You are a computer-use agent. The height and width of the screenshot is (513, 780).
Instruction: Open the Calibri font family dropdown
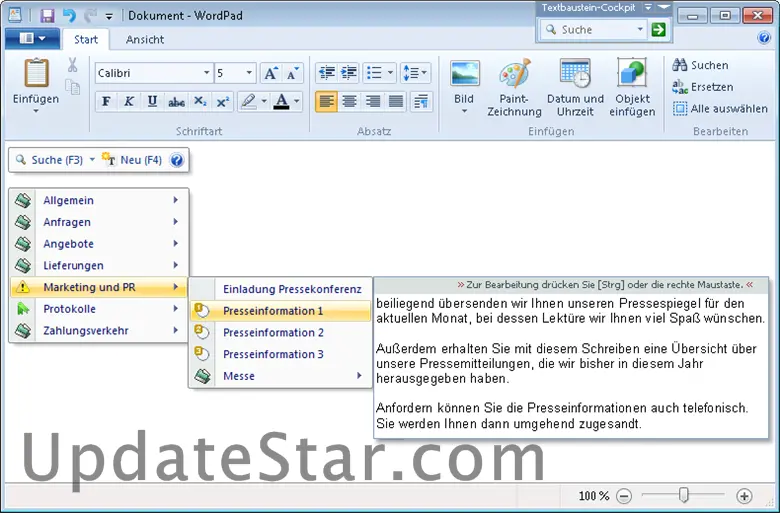pos(206,73)
